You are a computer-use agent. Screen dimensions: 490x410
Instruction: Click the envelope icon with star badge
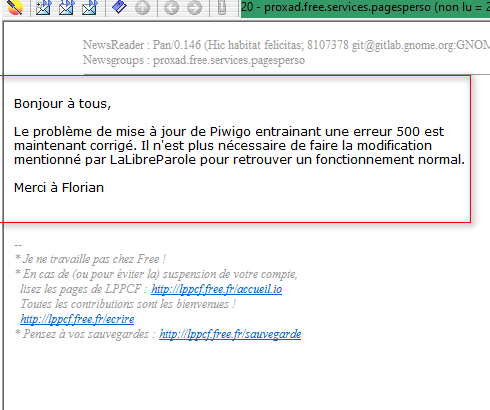(x=44, y=7)
